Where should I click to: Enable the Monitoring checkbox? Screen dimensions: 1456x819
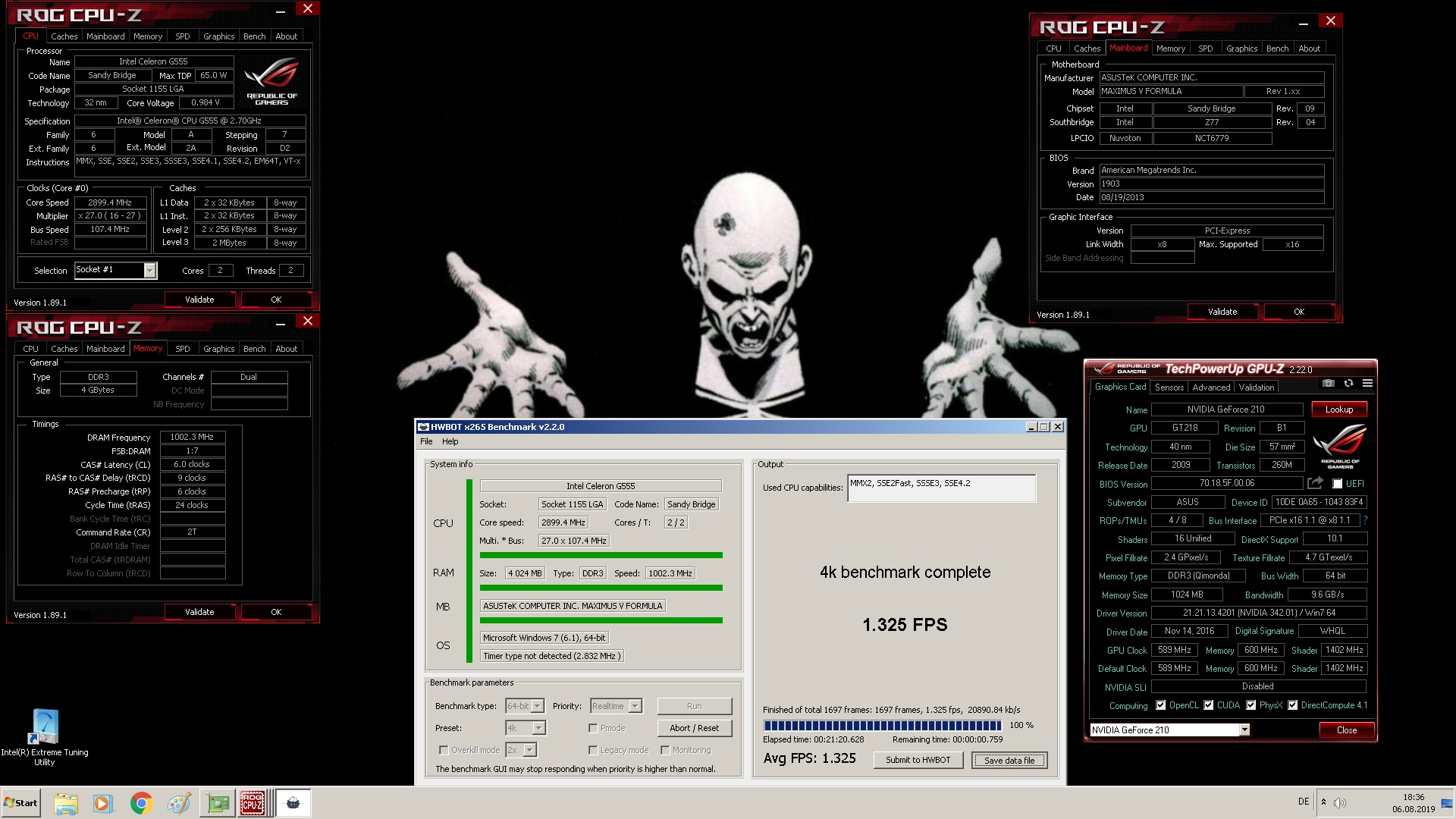(665, 750)
